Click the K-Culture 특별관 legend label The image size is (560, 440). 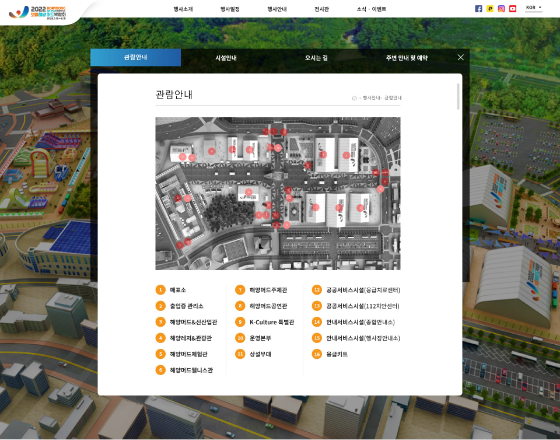[272, 322]
